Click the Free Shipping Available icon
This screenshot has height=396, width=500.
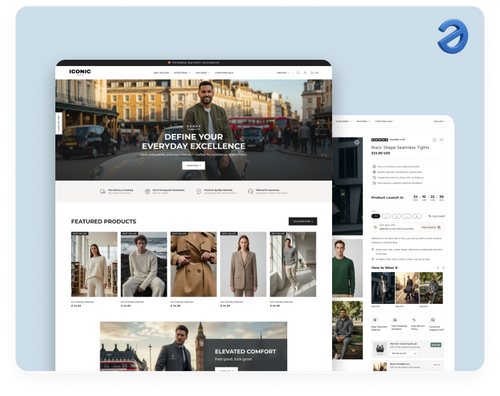(395, 320)
